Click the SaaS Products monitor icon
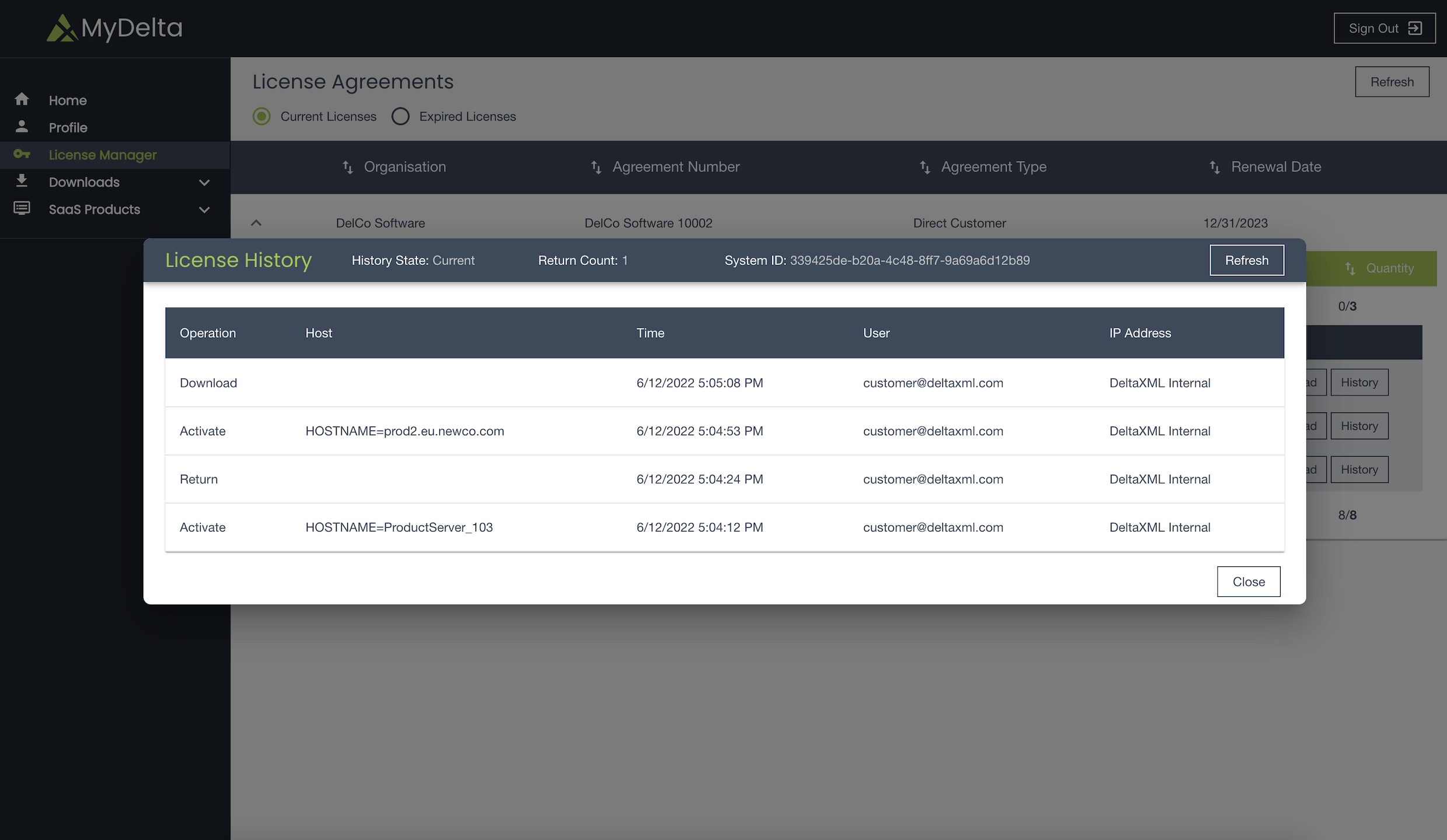1447x840 pixels. 22,208
